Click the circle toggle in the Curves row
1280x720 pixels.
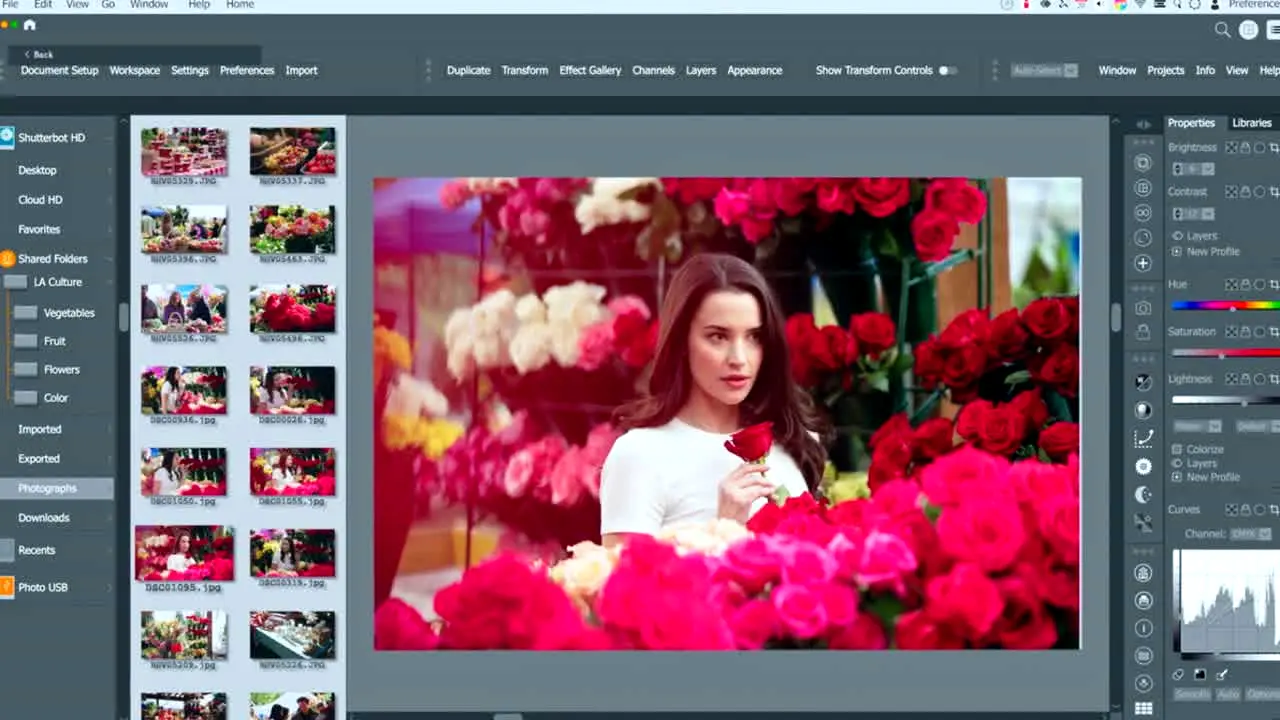[1260, 509]
